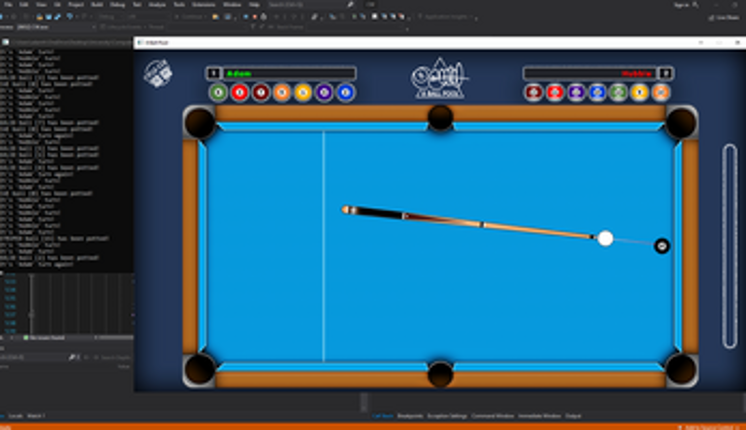Switch to the Immediate Window tab
Image resolution: width=746 pixels, height=430 pixels.
click(x=540, y=416)
